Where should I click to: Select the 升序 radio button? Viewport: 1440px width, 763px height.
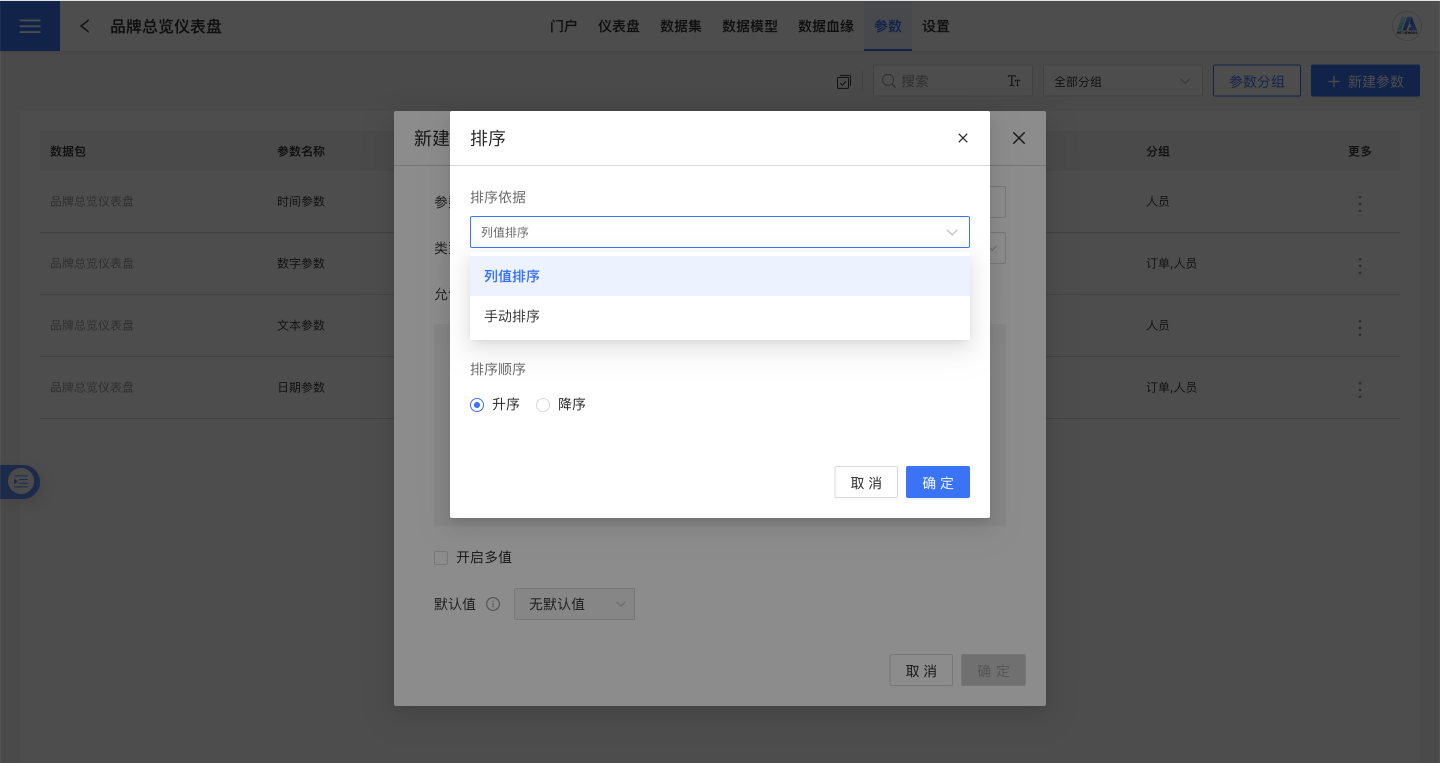point(477,405)
